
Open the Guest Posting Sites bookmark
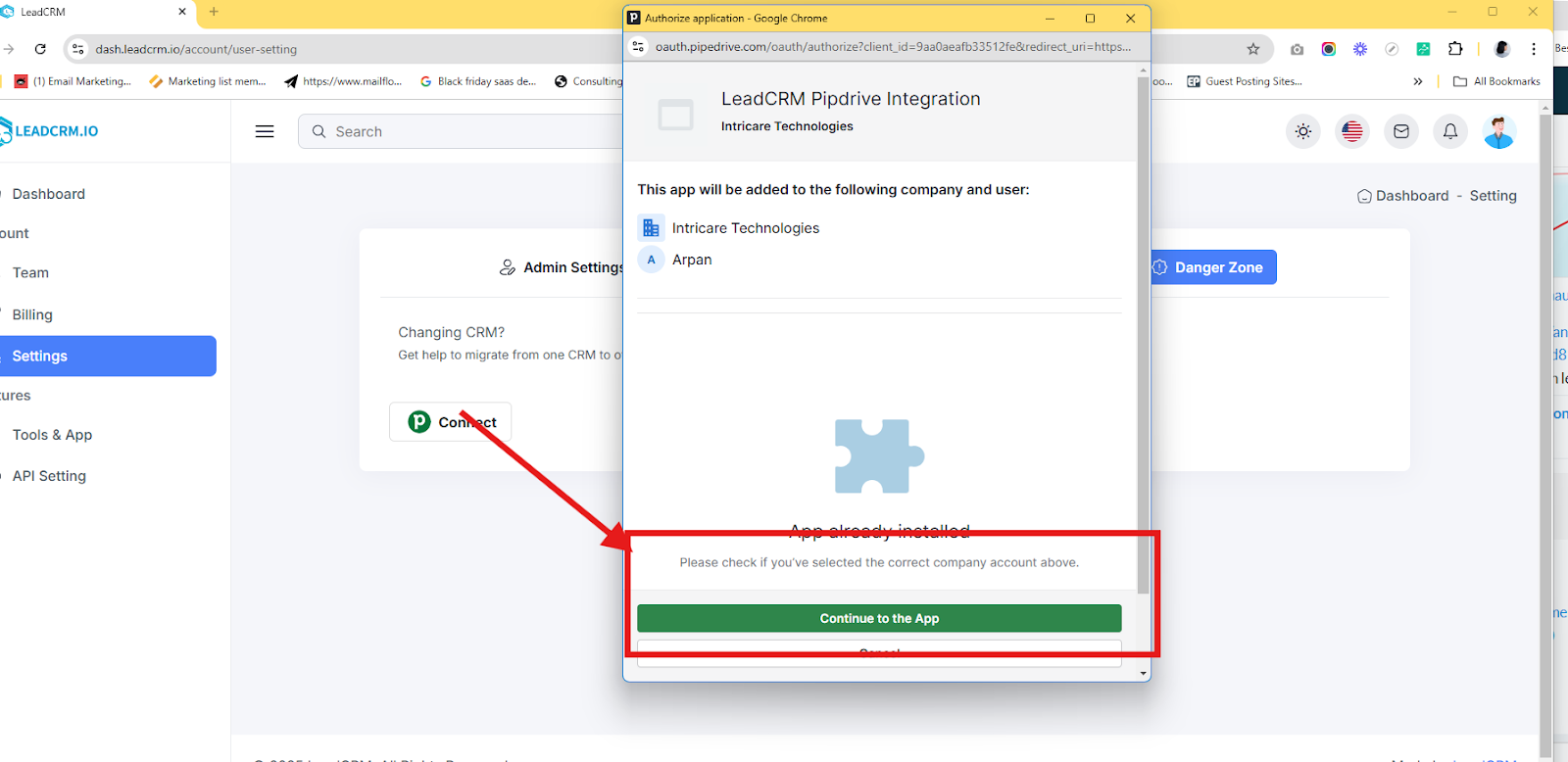[x=1245, y=81]
